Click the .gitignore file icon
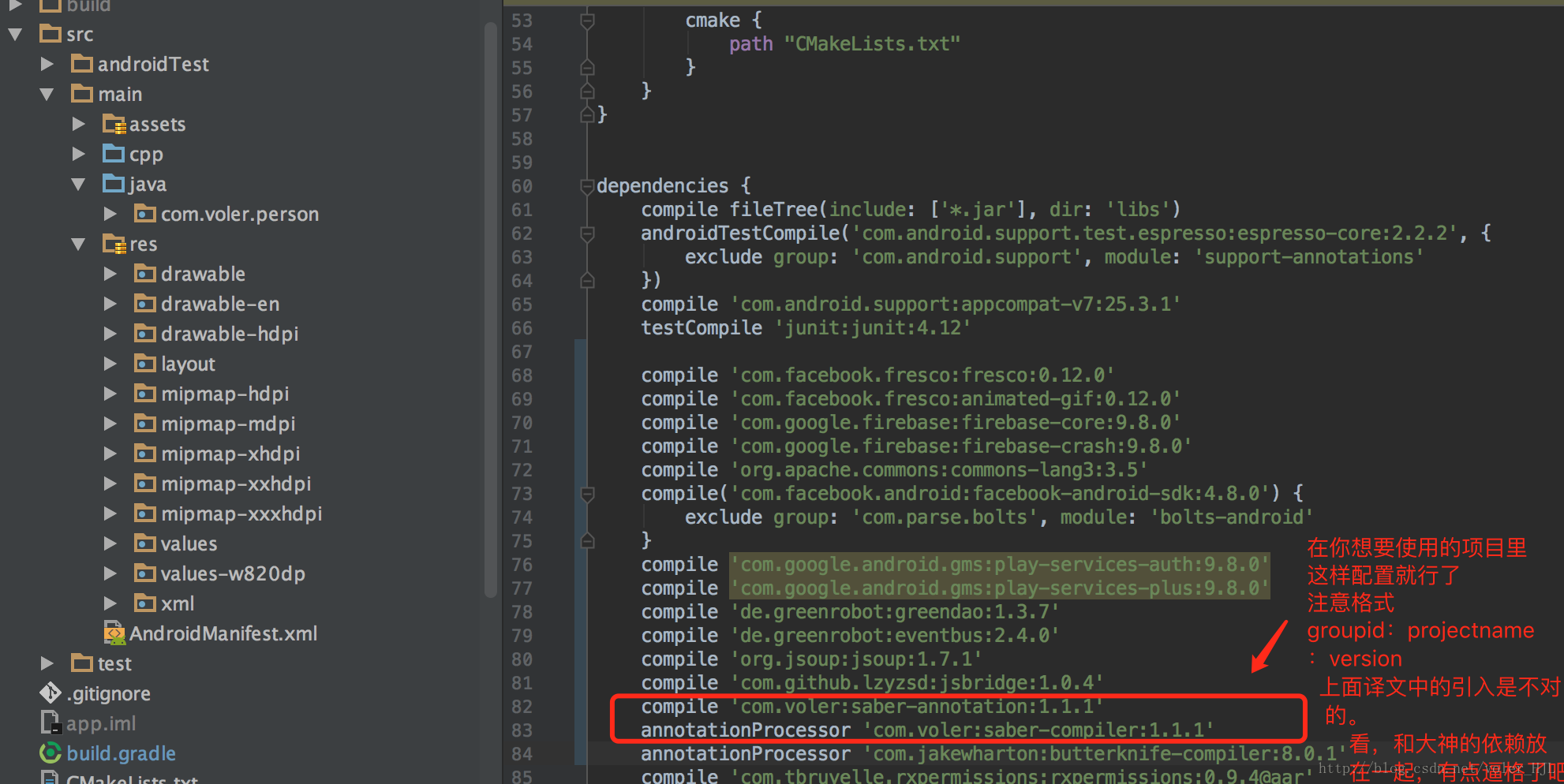This screenshot has width=1564, height=784. pos(51,693)
